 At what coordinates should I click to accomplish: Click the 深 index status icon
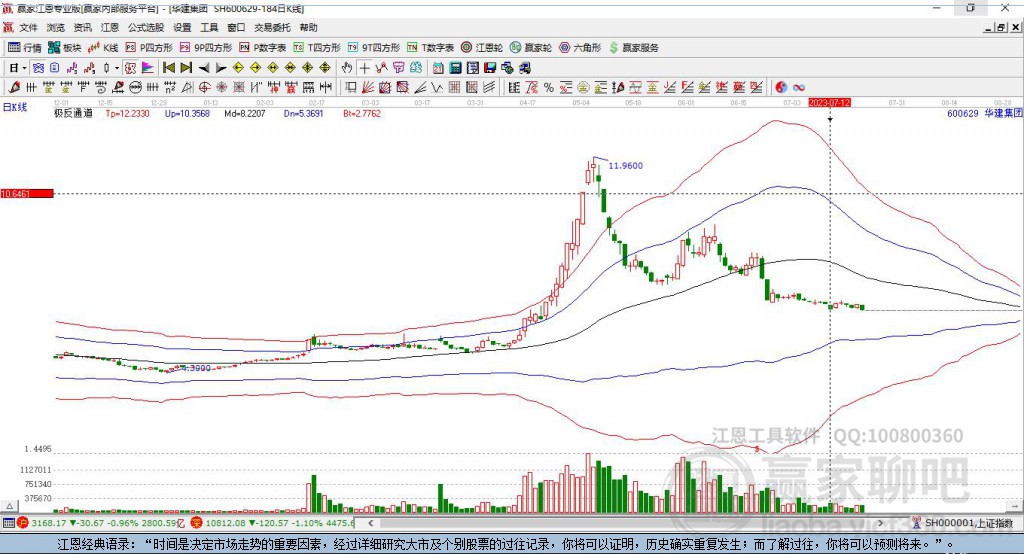pyautogui.click(x=197, y=523)
